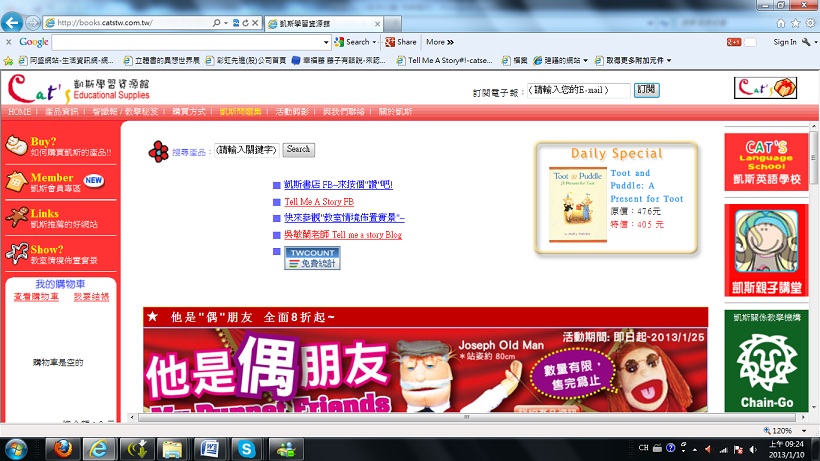Expand the Google toolbar More options
Screen dimensions: 820x461
pos(439,42)
